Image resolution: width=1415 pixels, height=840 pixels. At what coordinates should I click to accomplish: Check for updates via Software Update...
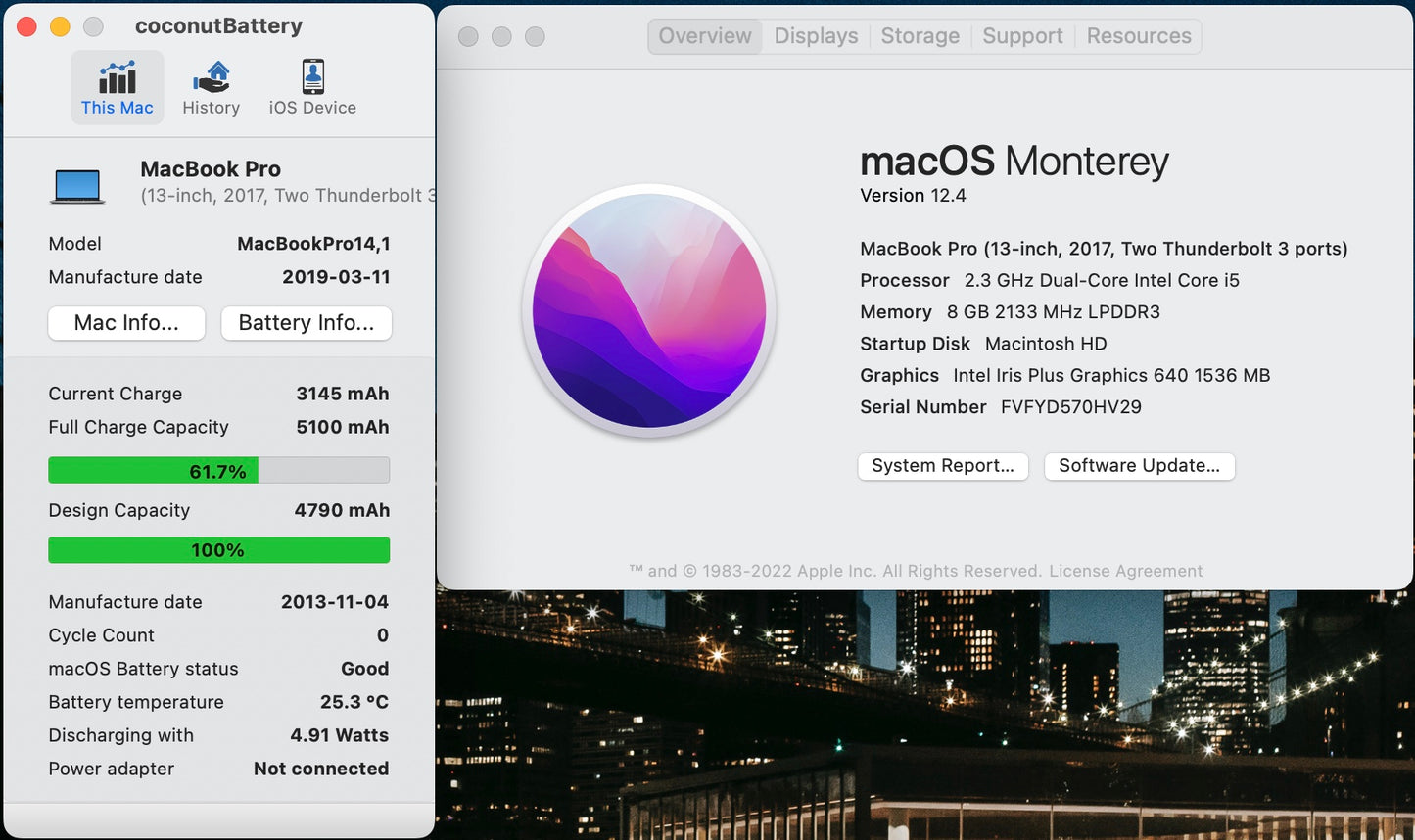coord(1139,466)
